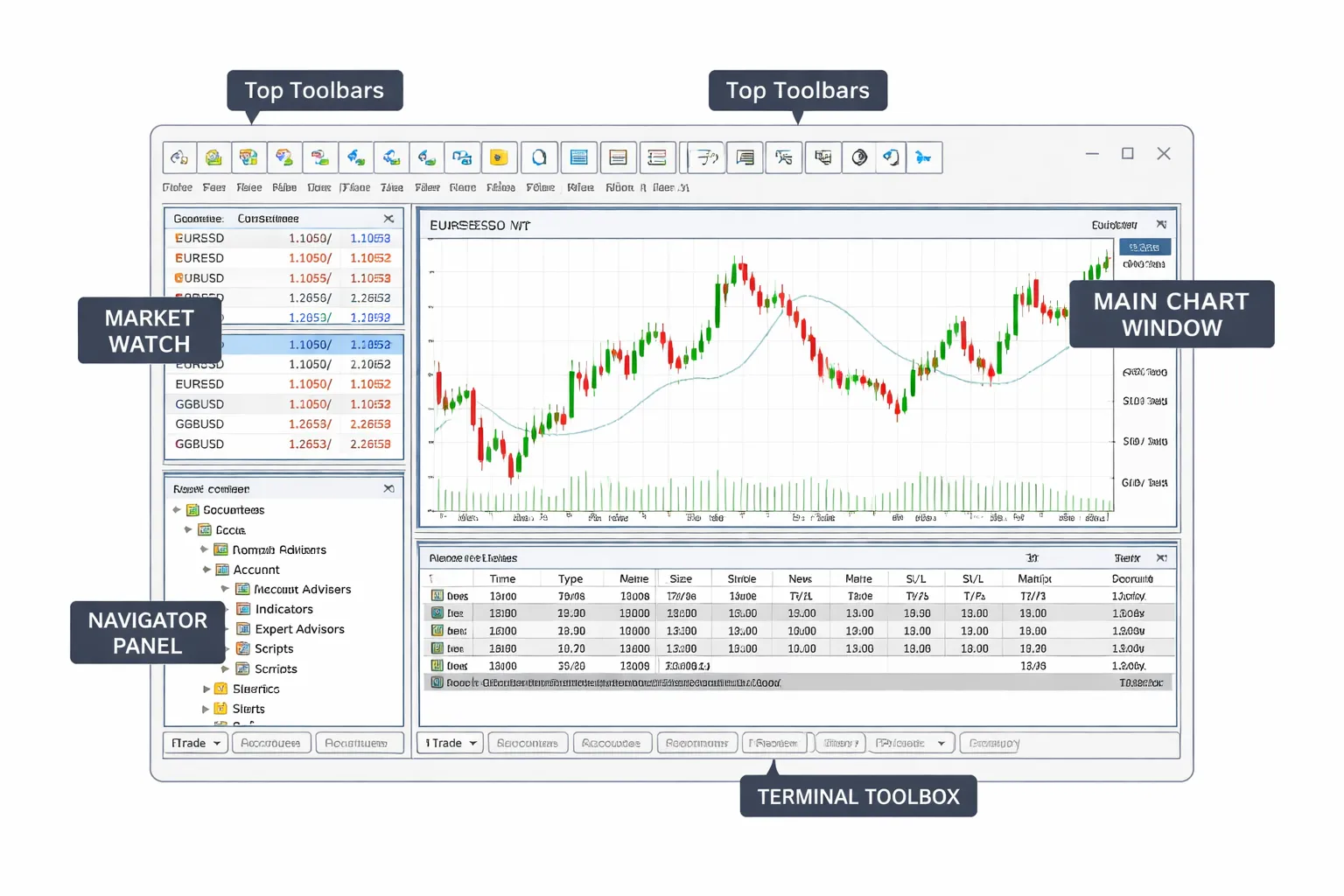The width and height of the screenshot is (1344, 896).
Task: Click the folder icon beside Expert Advisors
Action: pyautogui.click(x=243, y=629)
